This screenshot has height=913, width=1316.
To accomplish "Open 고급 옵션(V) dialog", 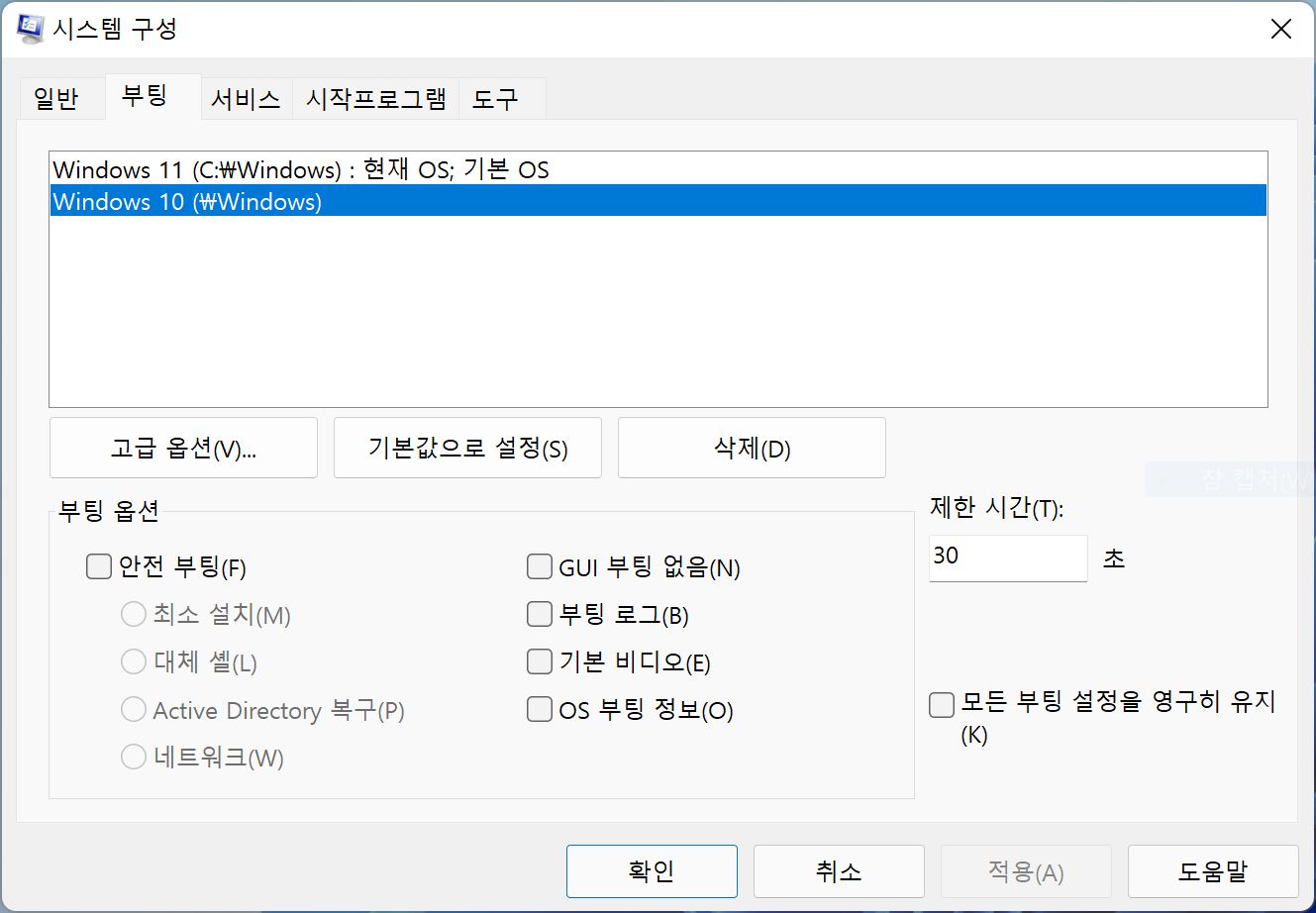I will (x=183, y=449).
